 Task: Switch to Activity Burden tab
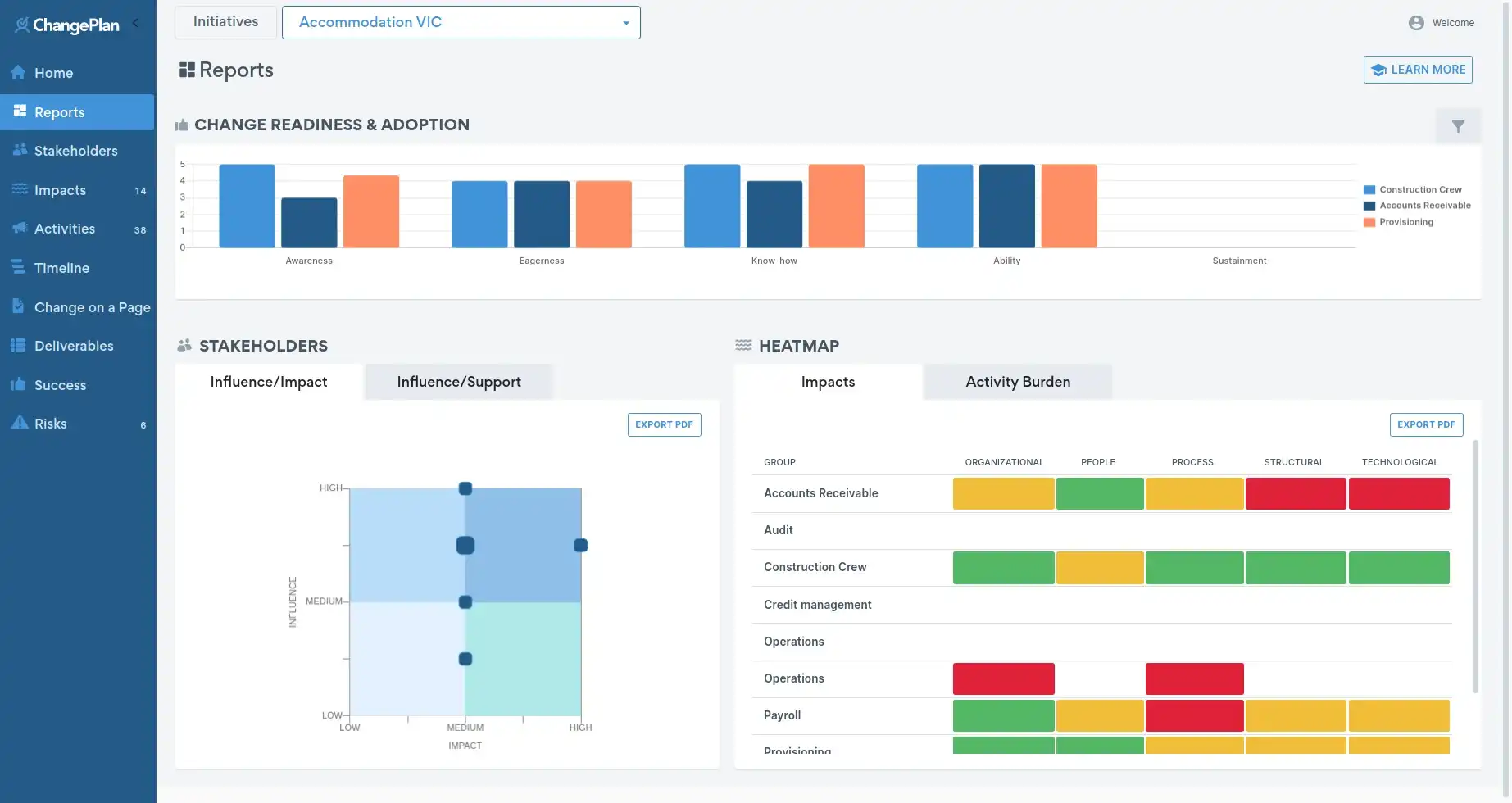1017,382
